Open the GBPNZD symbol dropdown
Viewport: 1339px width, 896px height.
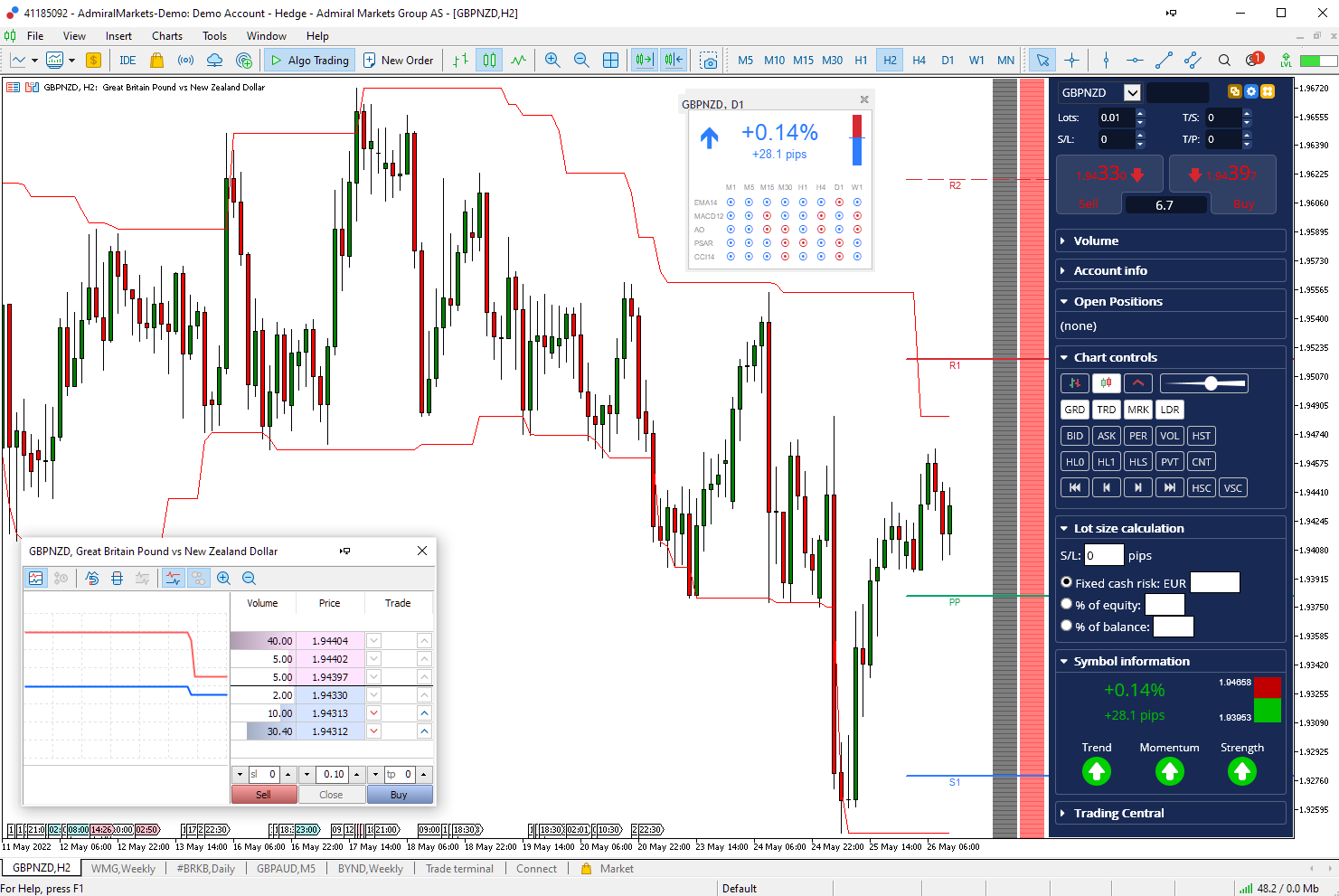point(1131,91)
